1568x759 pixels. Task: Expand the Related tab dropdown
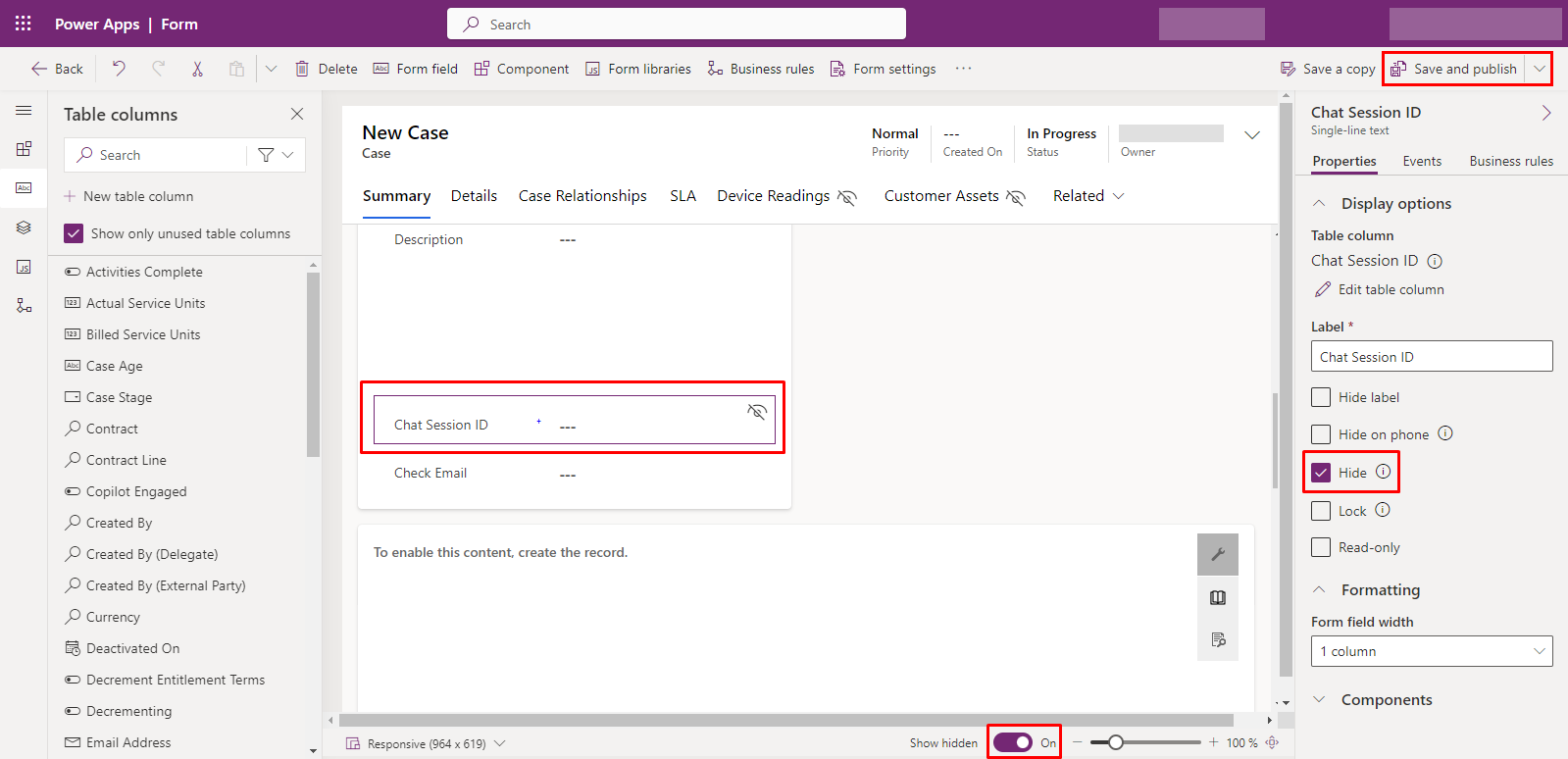click(x=1088, y=196)
